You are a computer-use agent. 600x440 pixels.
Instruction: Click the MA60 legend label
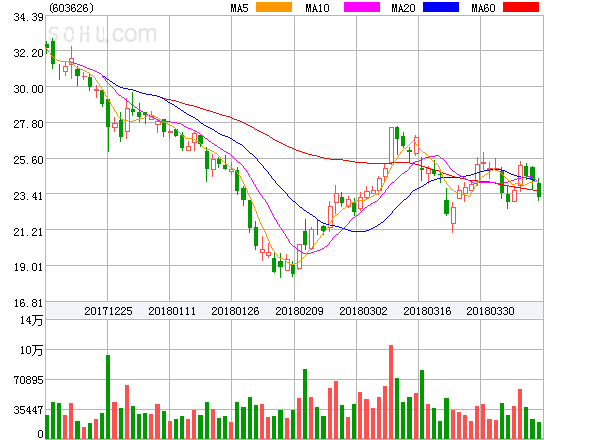483,8
